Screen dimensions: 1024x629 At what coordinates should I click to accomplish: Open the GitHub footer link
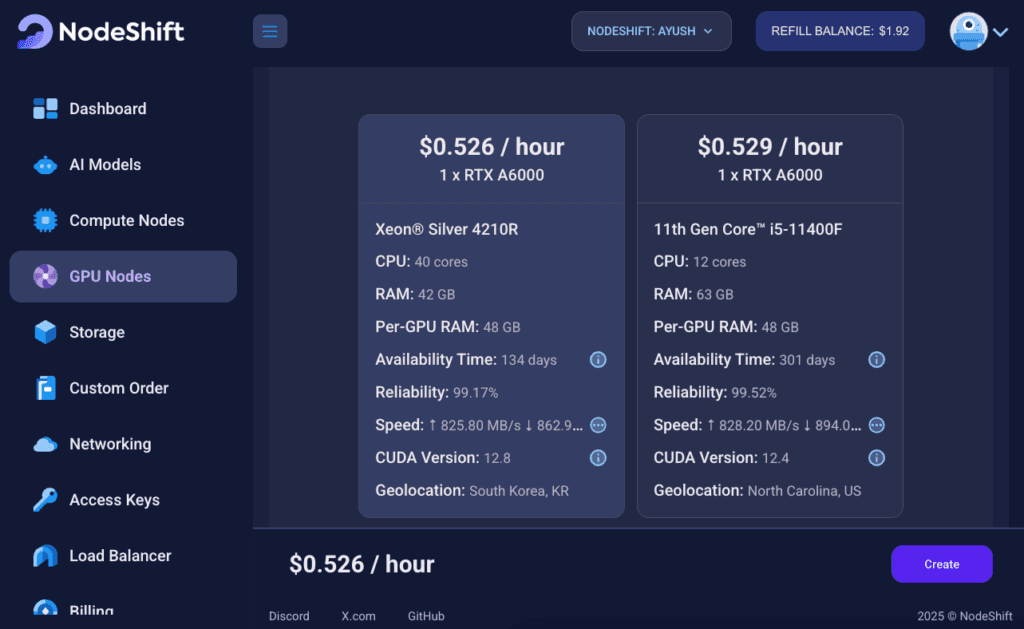click(426, 616)
